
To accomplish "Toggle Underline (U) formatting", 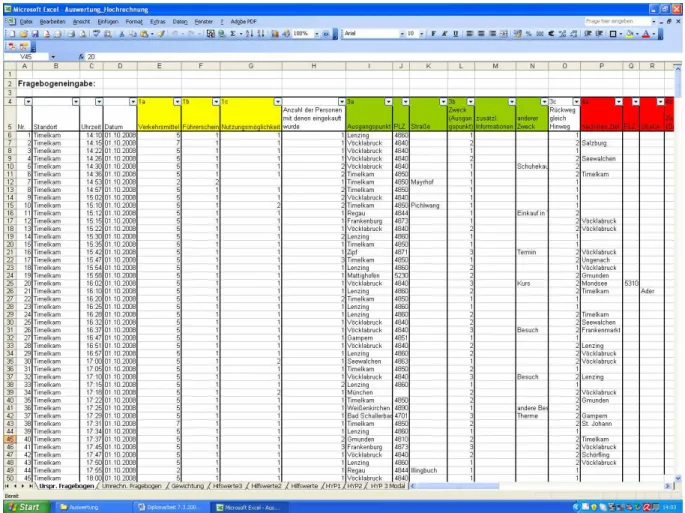I will point(456,34).
